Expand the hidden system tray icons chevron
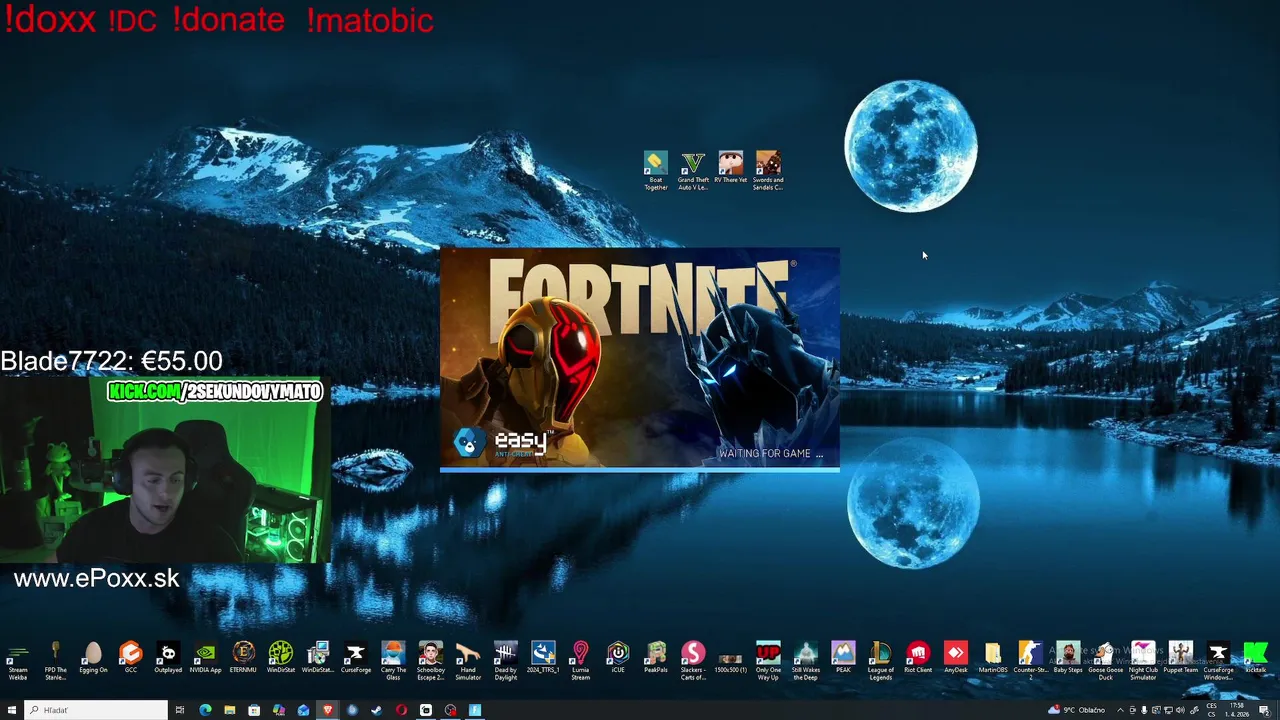1280x720 pixels. 1120,710
